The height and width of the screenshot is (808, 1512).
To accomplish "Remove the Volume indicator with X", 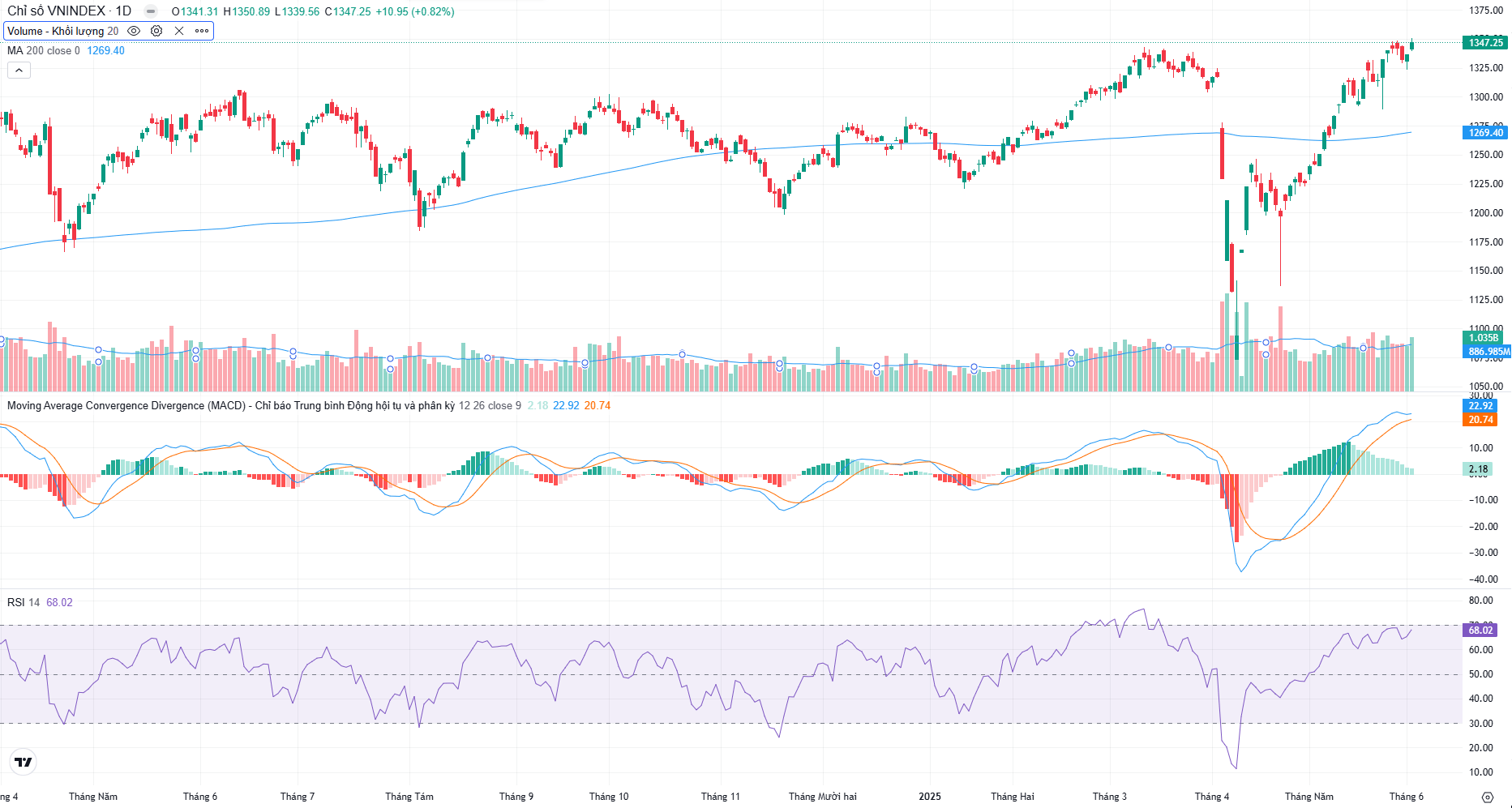I will [x=179, y=31].
